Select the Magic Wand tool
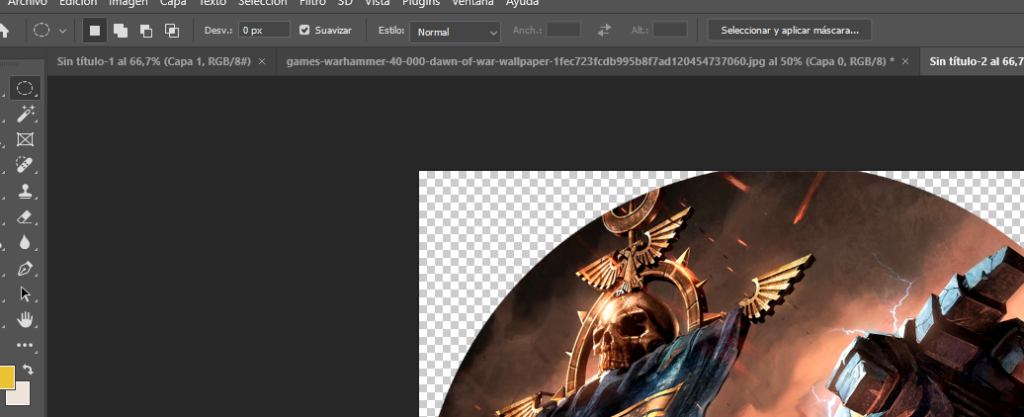 (26, 115)
